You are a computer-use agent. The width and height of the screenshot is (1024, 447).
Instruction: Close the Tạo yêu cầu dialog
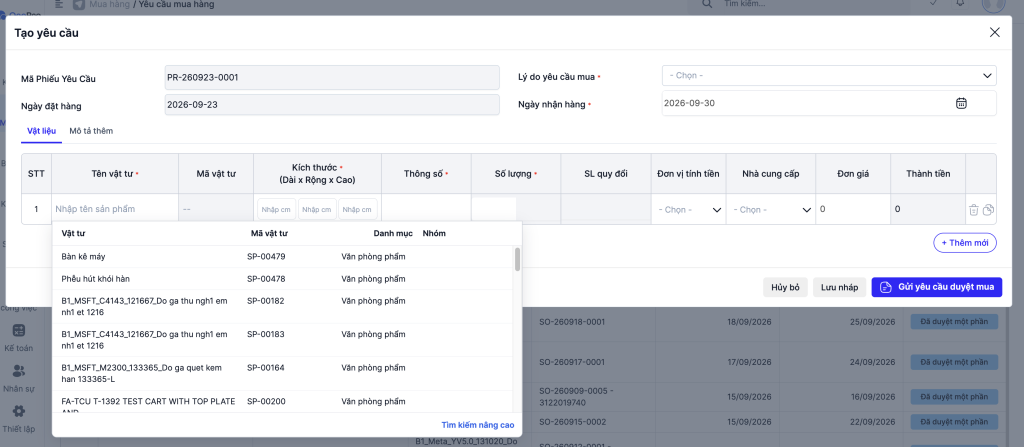pos(995,33)
